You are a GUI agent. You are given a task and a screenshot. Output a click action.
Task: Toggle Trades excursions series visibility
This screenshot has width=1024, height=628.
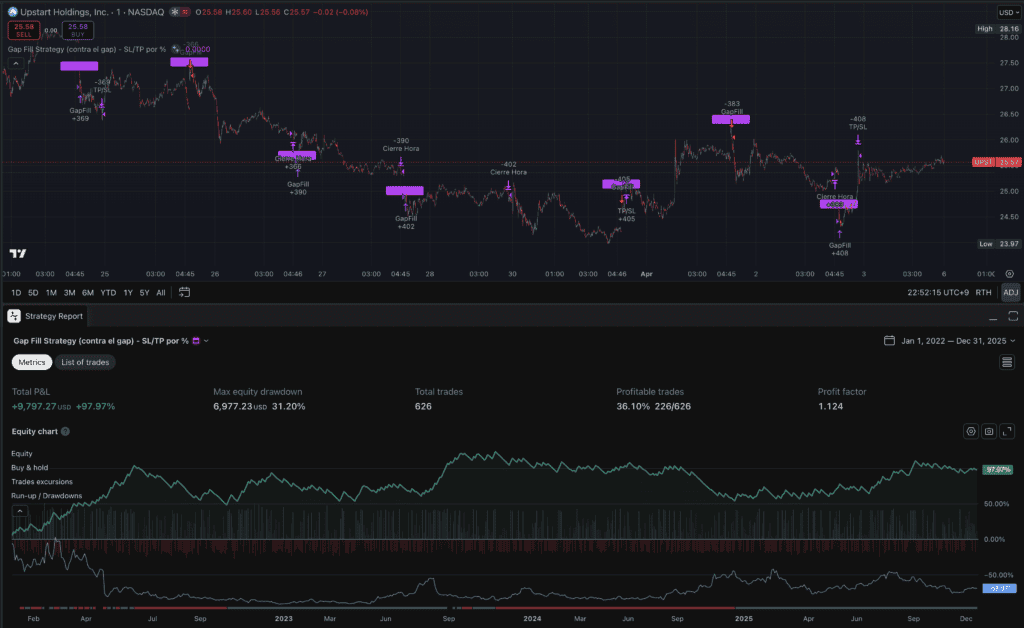(42, 482)
